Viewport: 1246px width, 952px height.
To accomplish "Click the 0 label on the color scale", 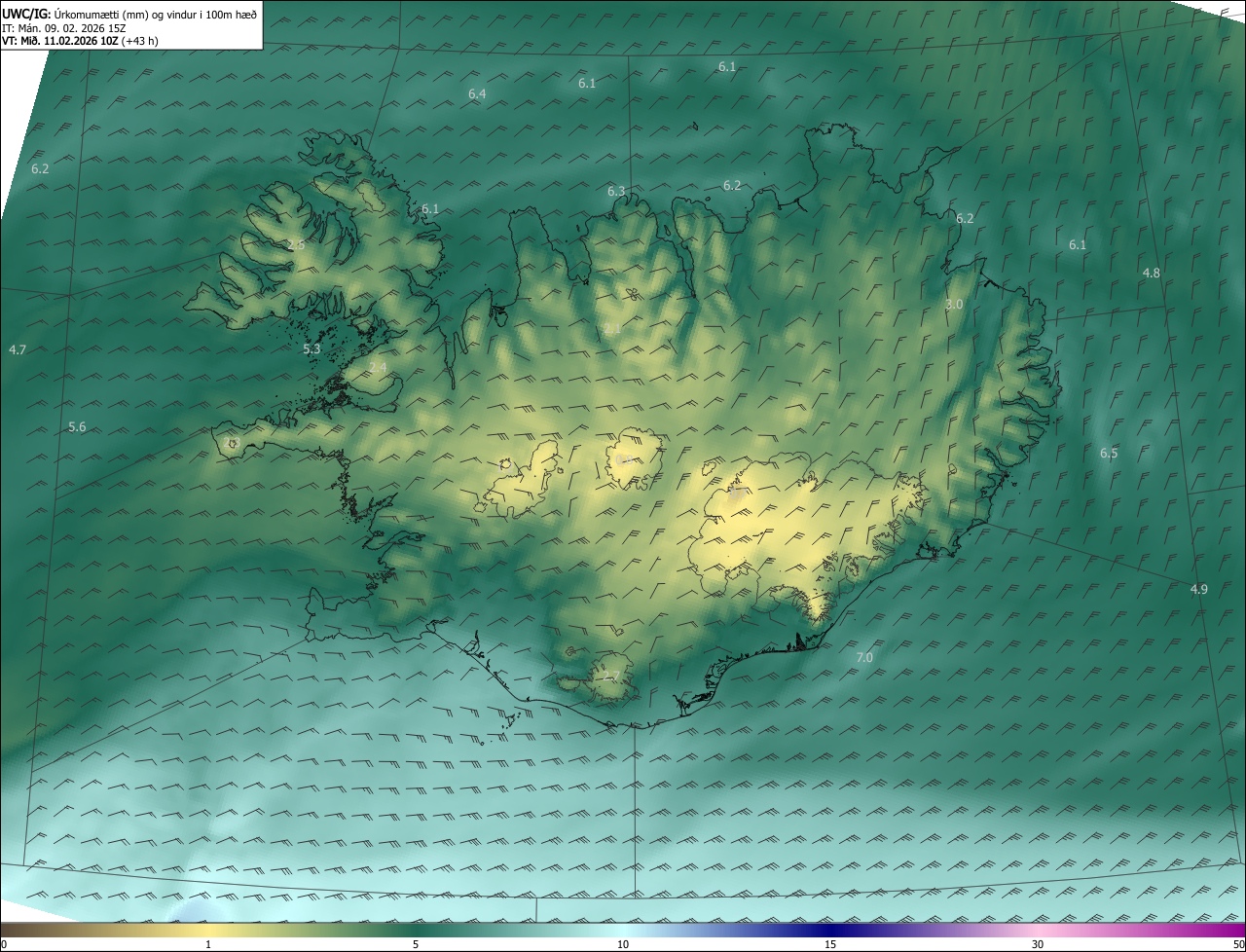I will tap(3, 944).
